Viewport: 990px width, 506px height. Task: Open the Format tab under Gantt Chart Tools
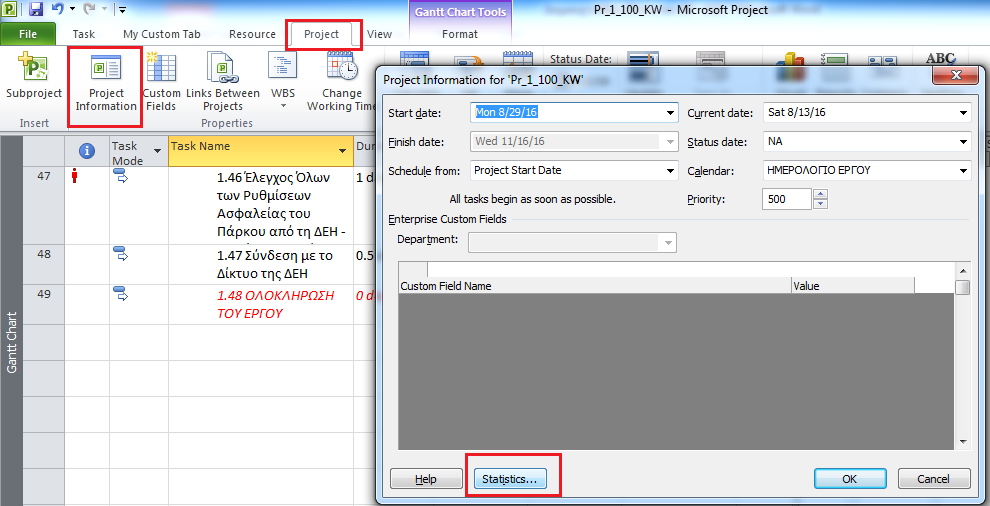point(460,34)
